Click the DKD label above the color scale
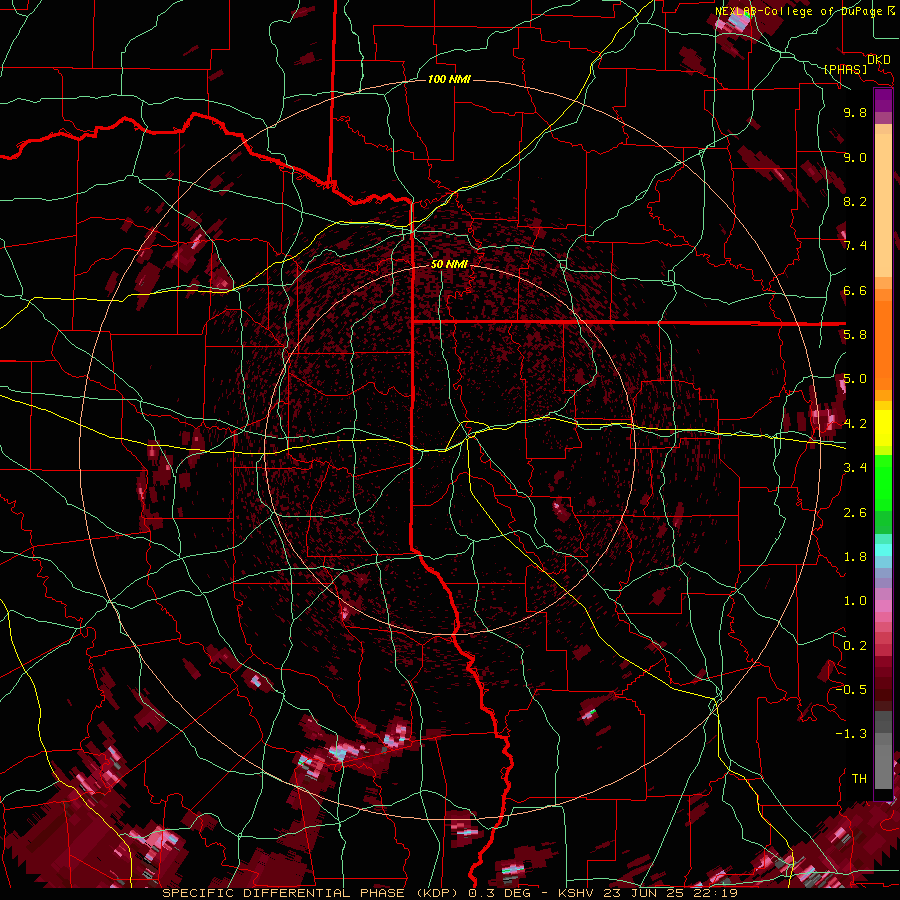 coord(879,60)
